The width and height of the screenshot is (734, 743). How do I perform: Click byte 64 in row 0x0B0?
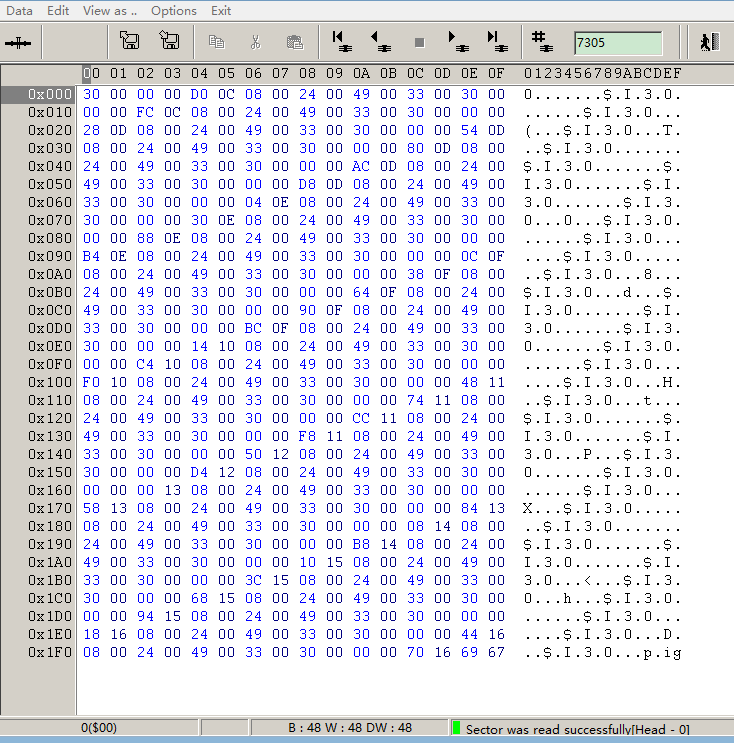click(x=361, y=292)
